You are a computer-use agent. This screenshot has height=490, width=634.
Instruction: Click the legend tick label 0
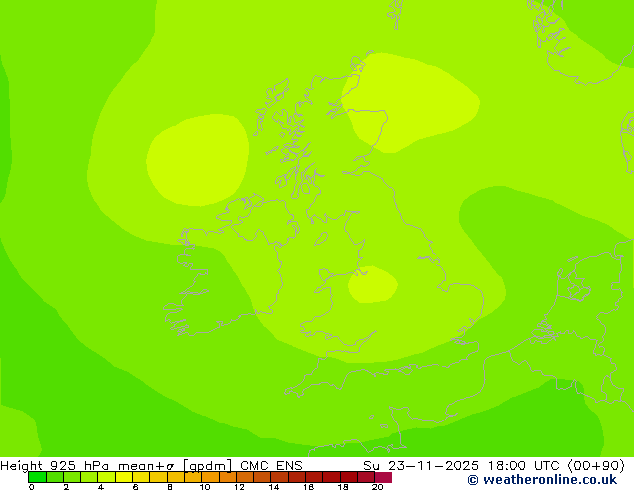32,487
